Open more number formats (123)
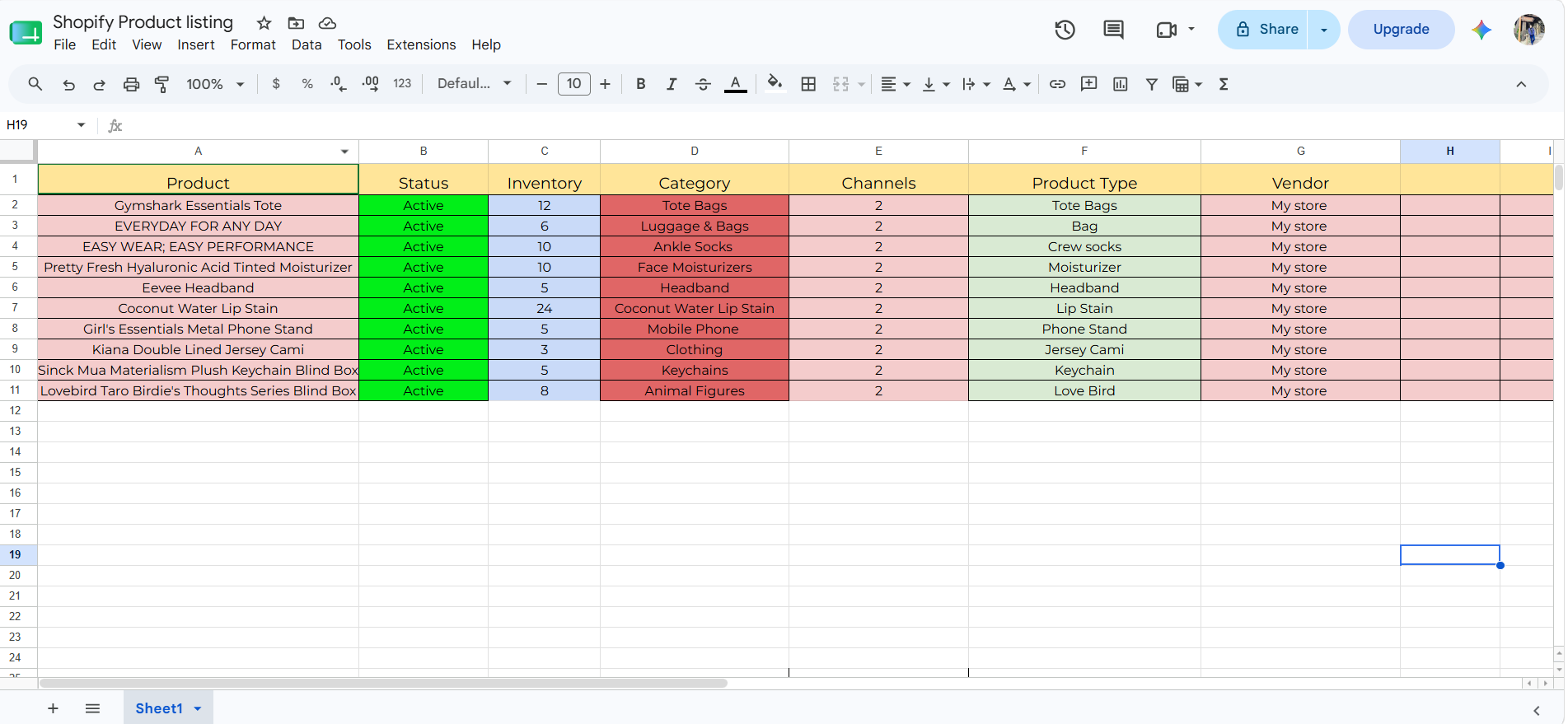Image resolution: width=1568 pixels, height=724 pixels. click(x=402, y=84)
